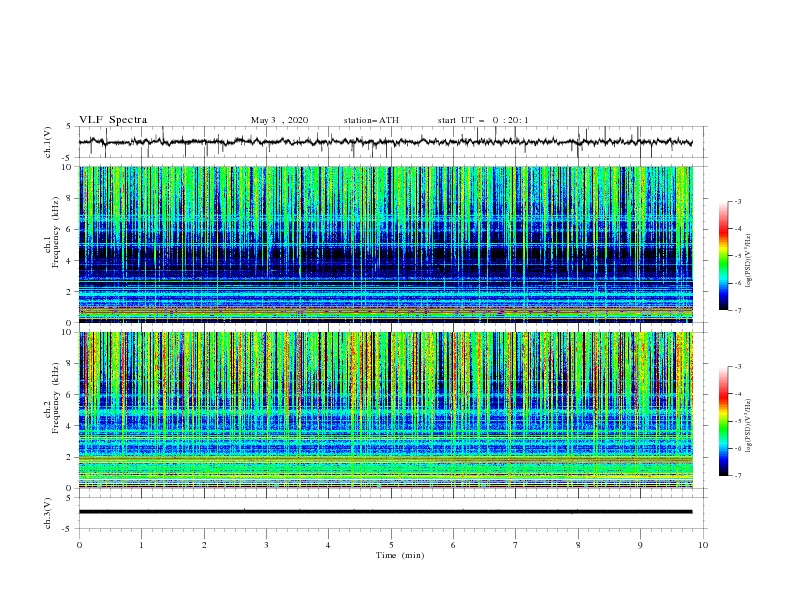Screen dimensions: 792x612
Task: Click the ch.1 spectrogram panel
Action: 386,244
